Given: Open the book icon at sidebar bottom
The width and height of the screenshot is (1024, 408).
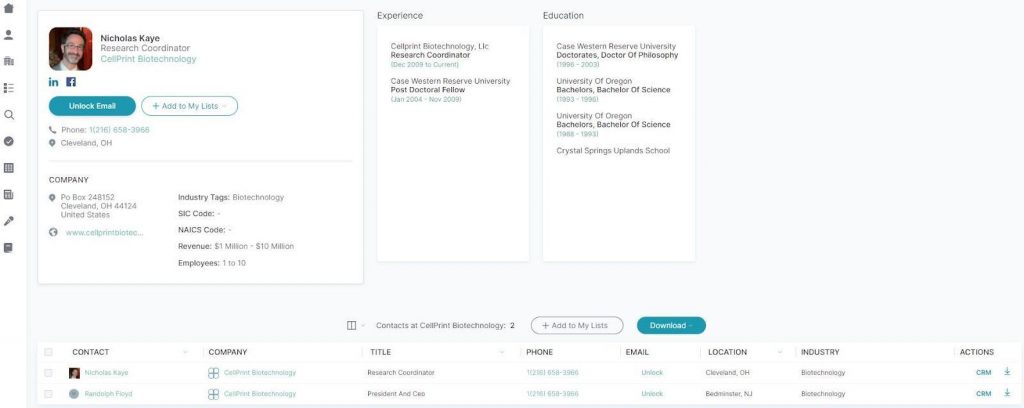Looking at the screenshot, I should [x=8, y=248].
